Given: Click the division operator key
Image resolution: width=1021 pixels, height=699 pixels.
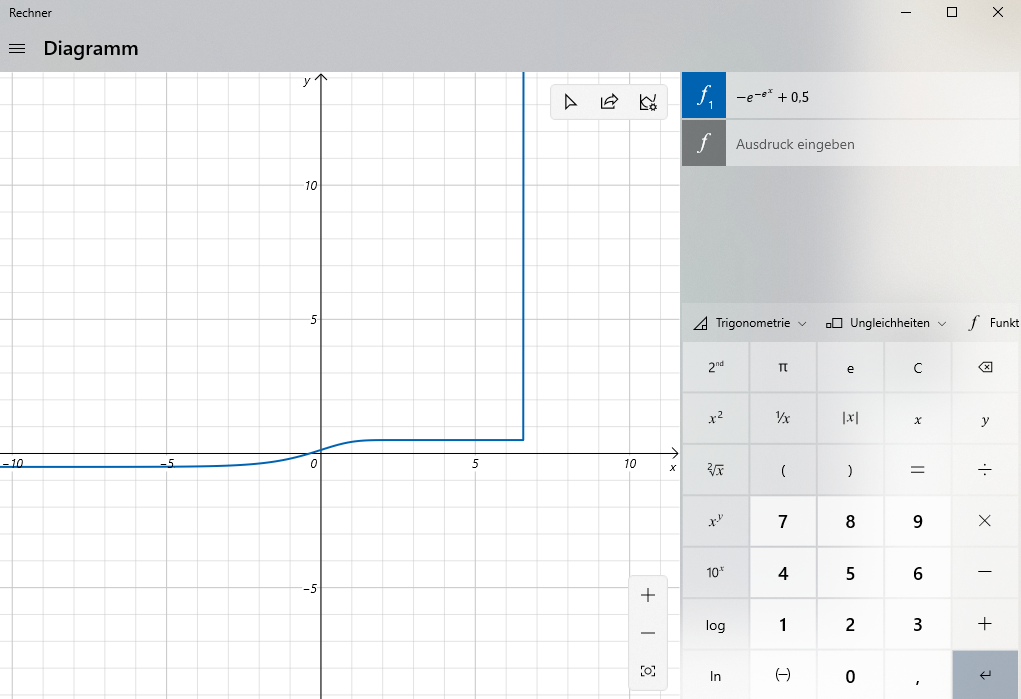Looking at the screenshot, I should pos(985,470).
